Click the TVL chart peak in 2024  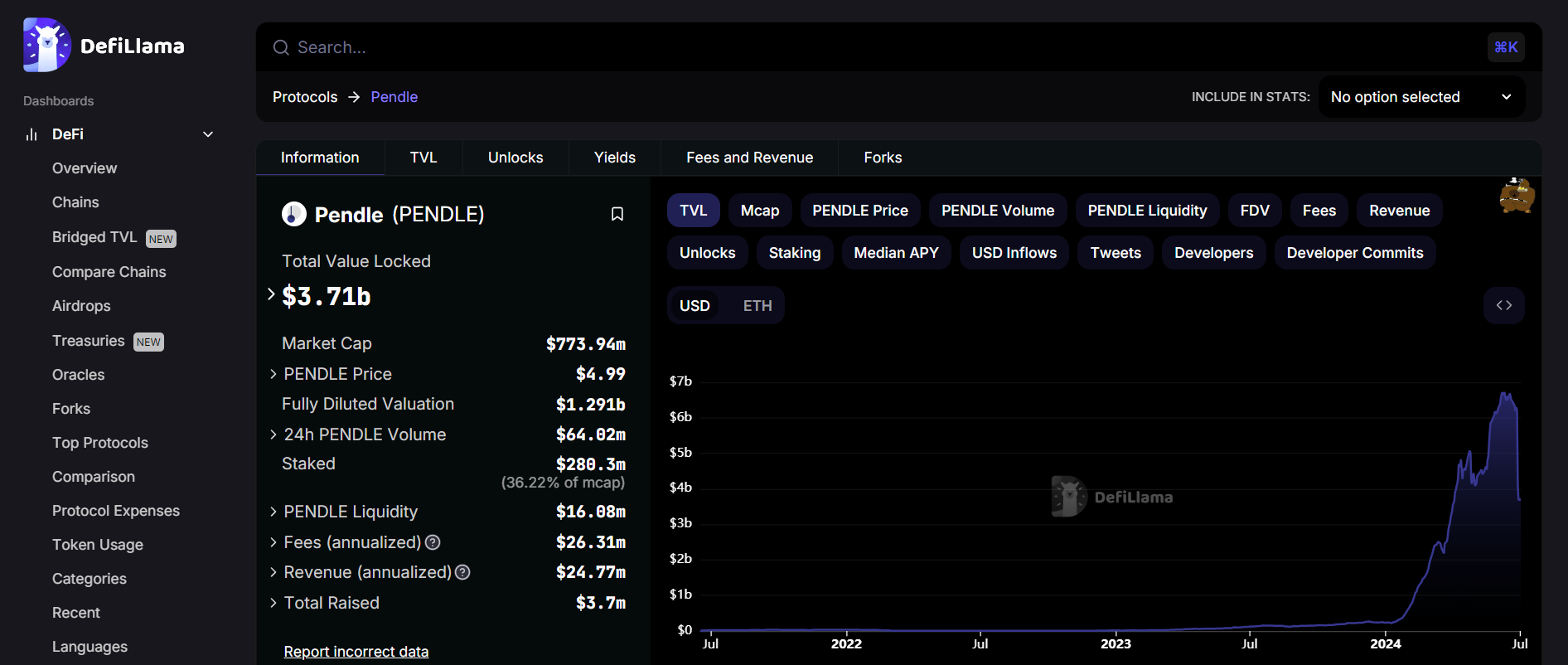pos(1505,394)
